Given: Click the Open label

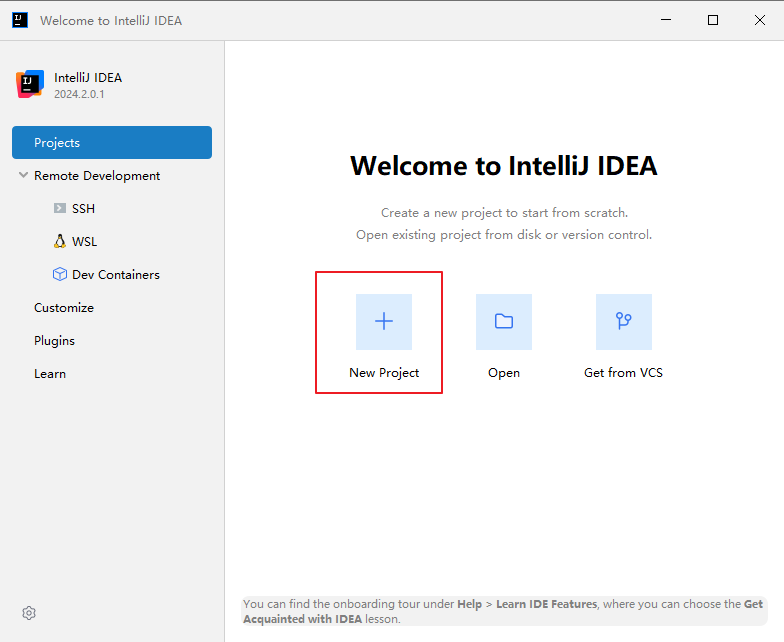Looking at the screenshot, I should point(504,373).
